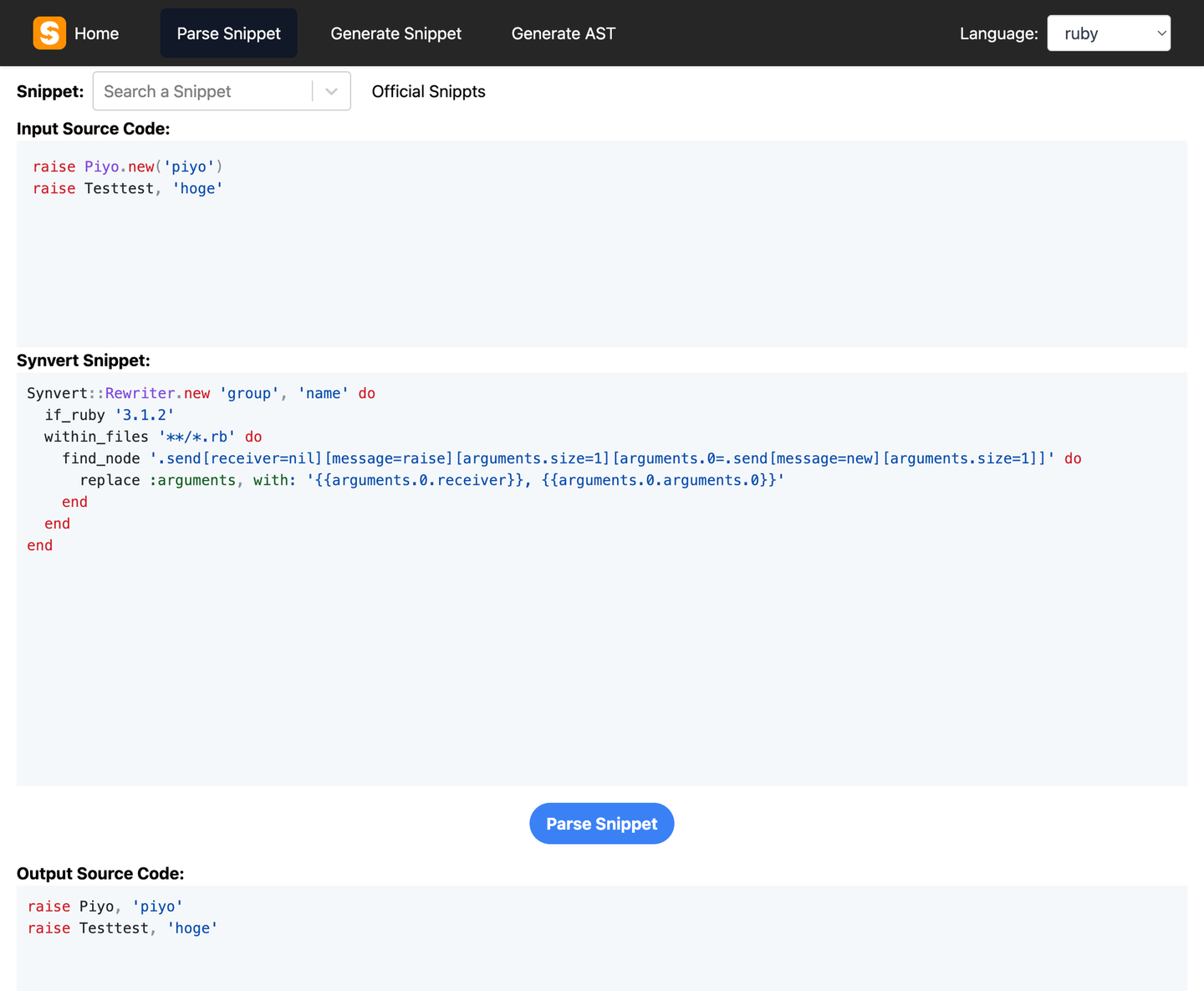Image resolution: width=1204 pixels, height=991 pixels.
Task: Click the Synvert::Rewriter.new line in snippet editor
Action: point(201,393)
